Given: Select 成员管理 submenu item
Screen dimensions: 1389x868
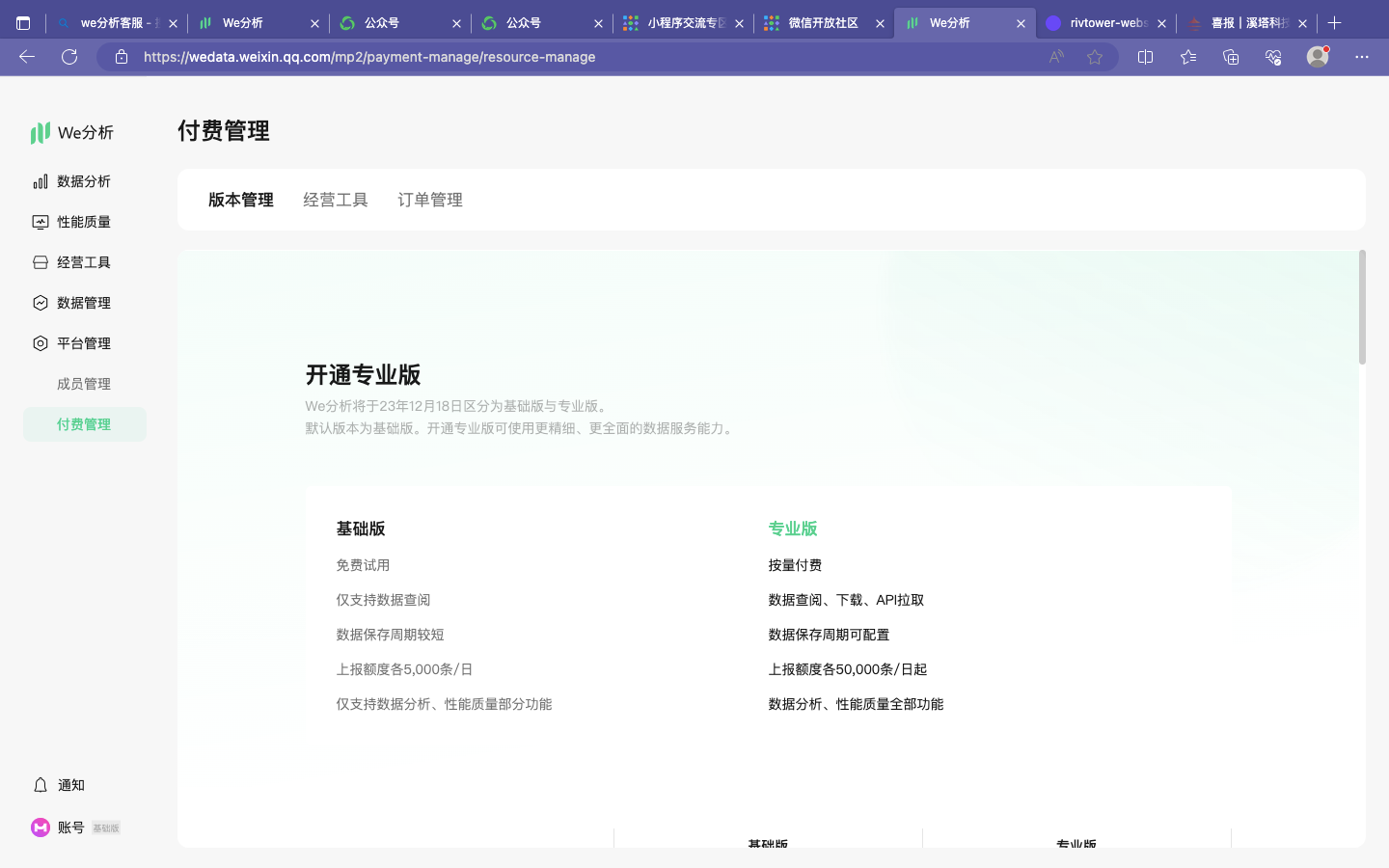Looking at the screenshot, I should point(84,384).
